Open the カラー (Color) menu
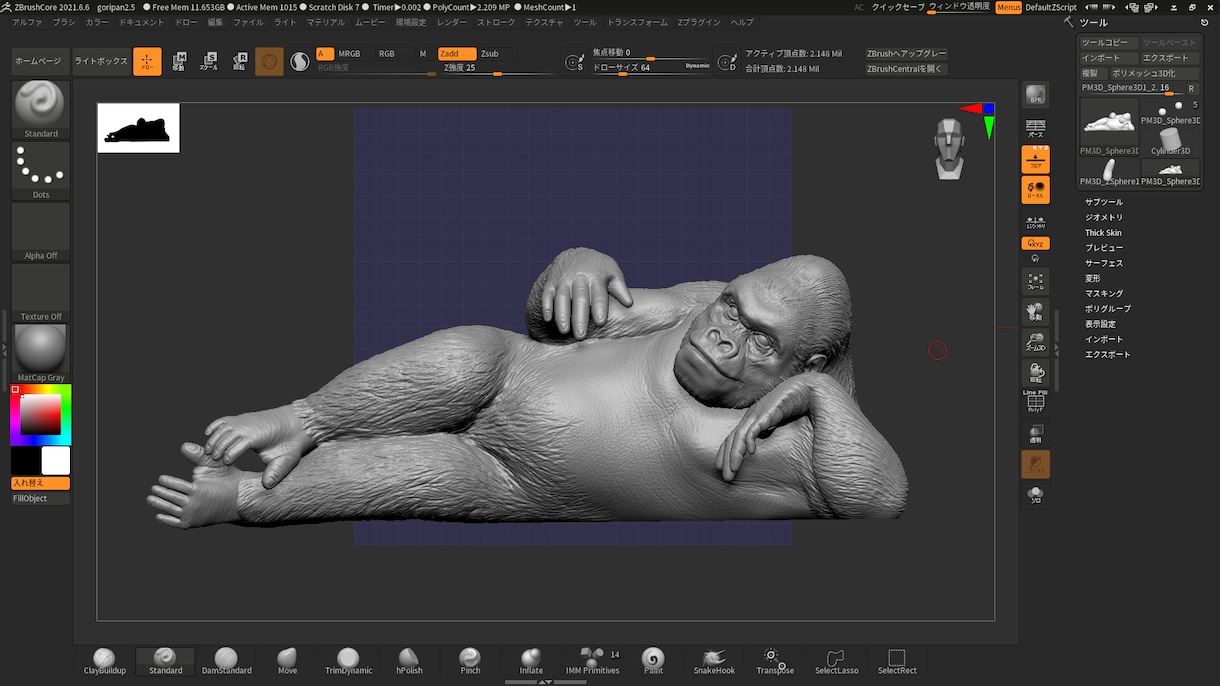This screenshot has height=686, width=1220. (97, 22)
